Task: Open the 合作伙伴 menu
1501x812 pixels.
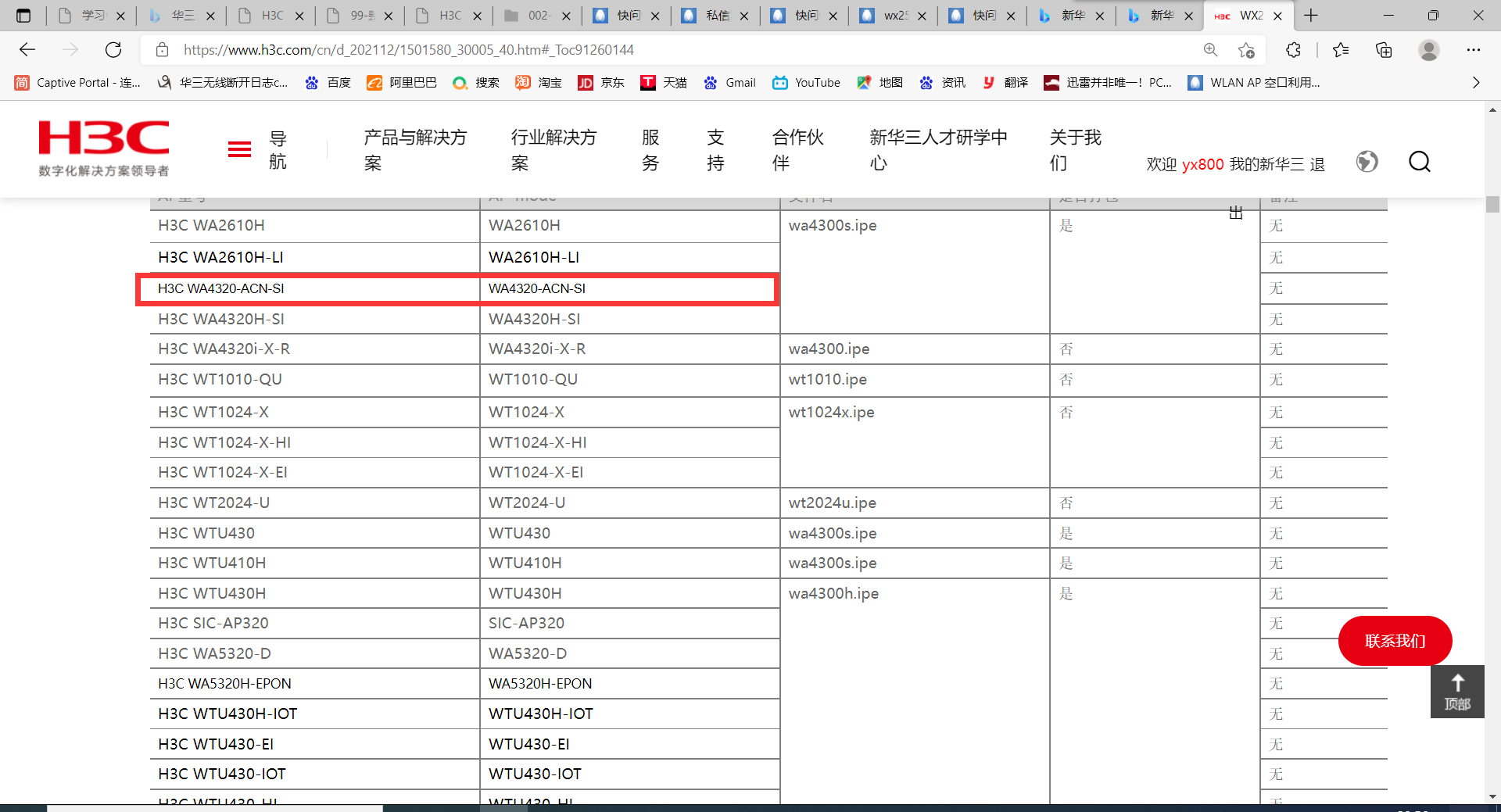Action: (x=798, y=149)
